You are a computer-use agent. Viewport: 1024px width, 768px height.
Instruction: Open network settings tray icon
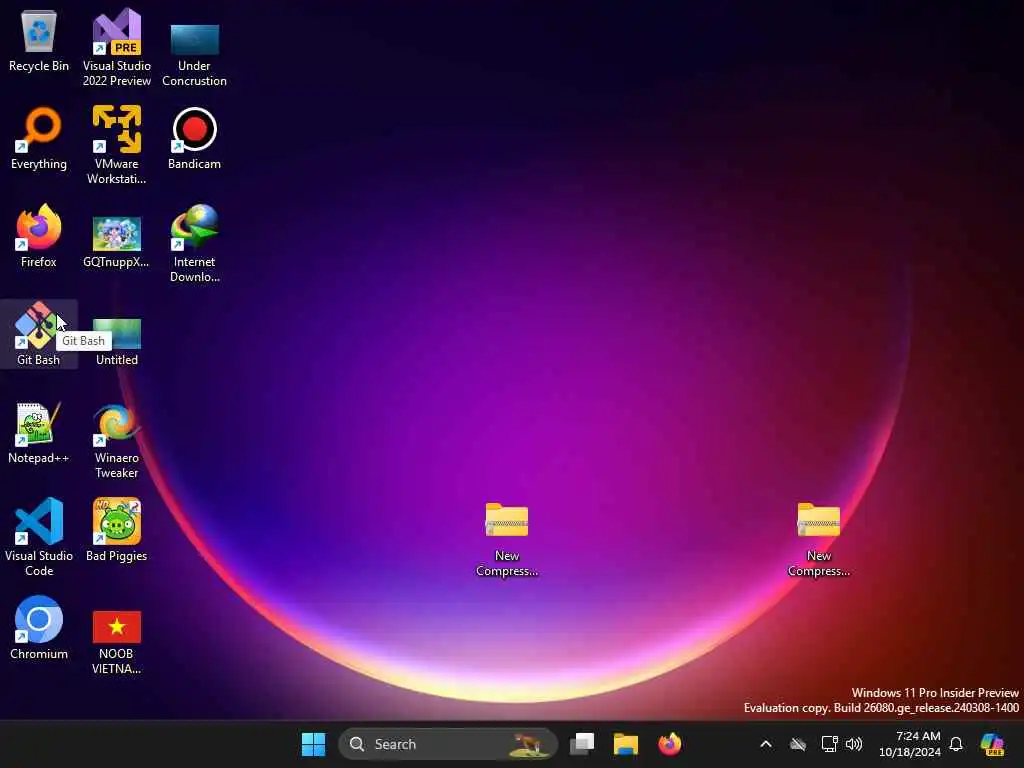tap(829, 744)
